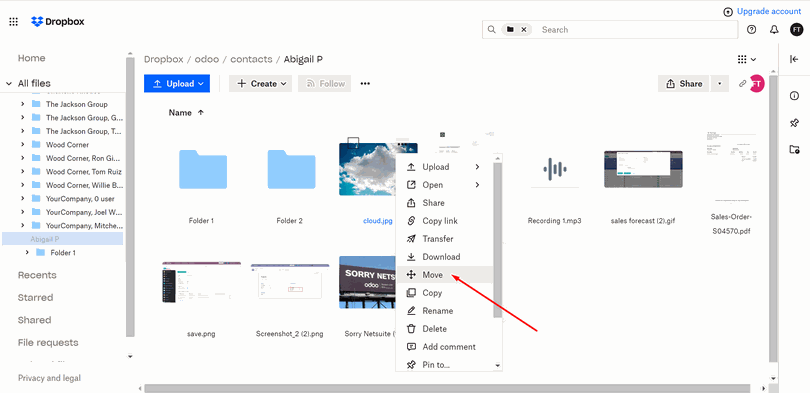The image size is (810, 393).
Task: Select Transfer from the context menu
Action: 444,239
